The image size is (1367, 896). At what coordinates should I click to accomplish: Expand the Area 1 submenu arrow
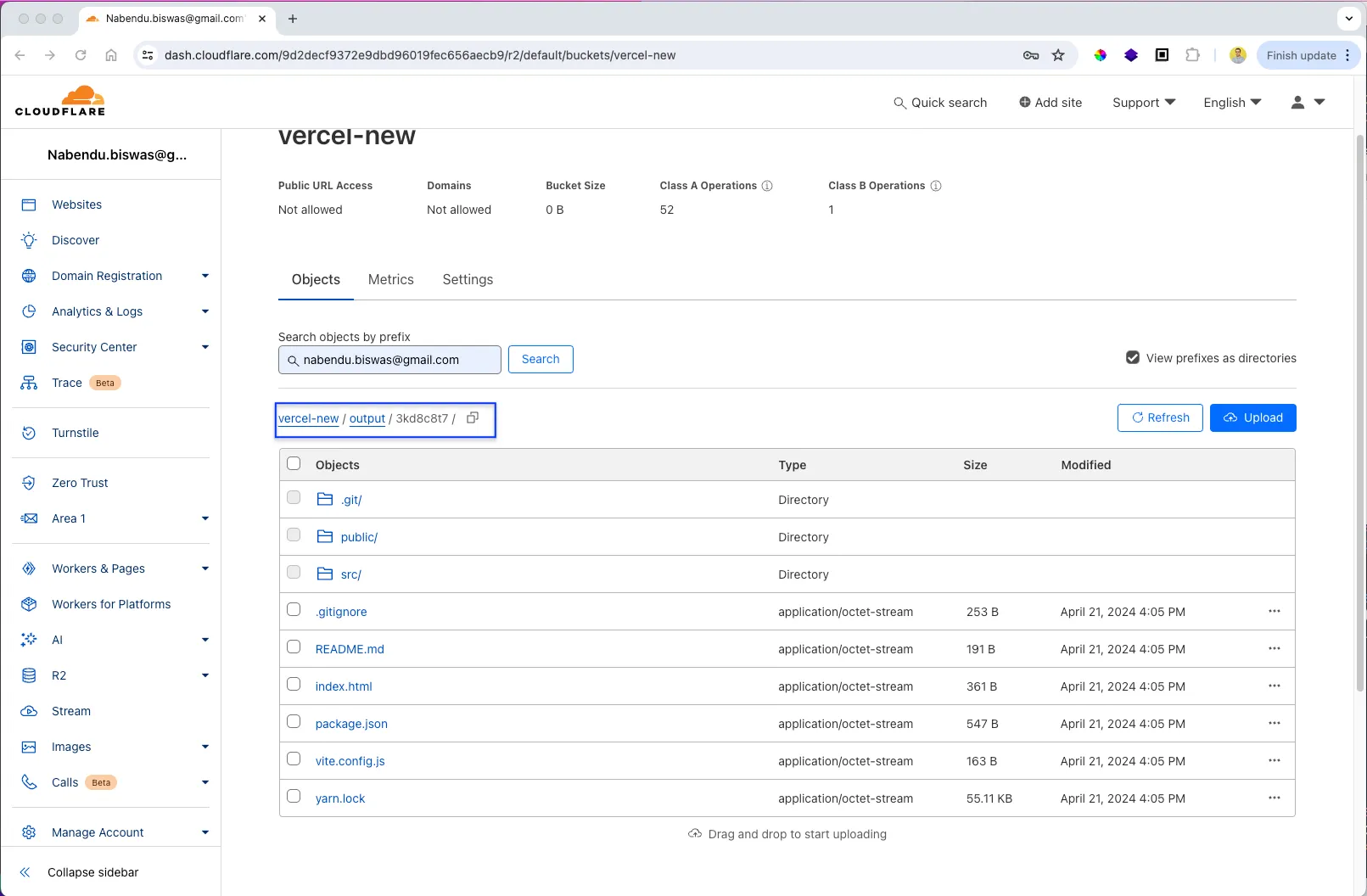tap(205, 518)
